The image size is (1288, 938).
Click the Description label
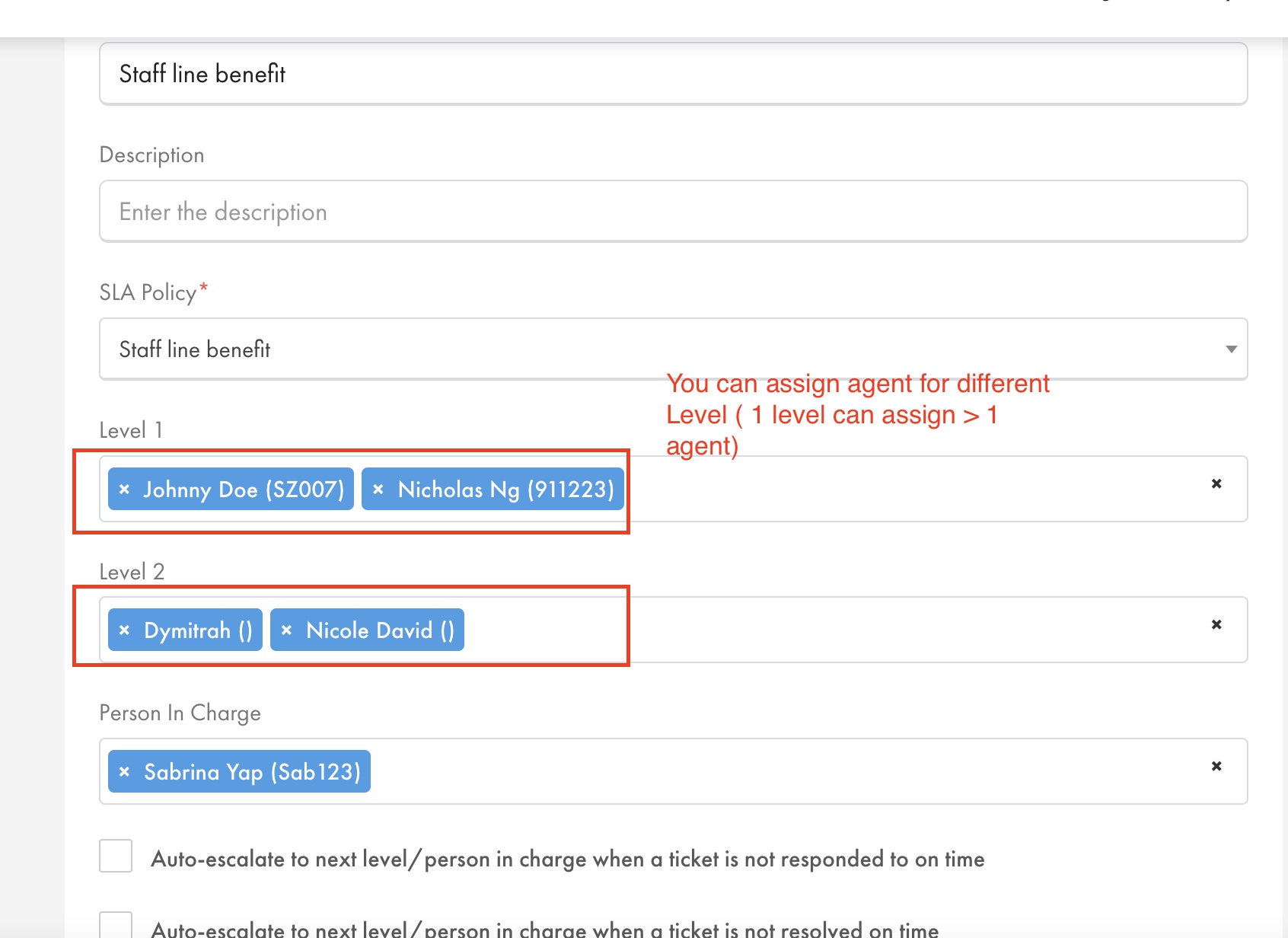151,155
